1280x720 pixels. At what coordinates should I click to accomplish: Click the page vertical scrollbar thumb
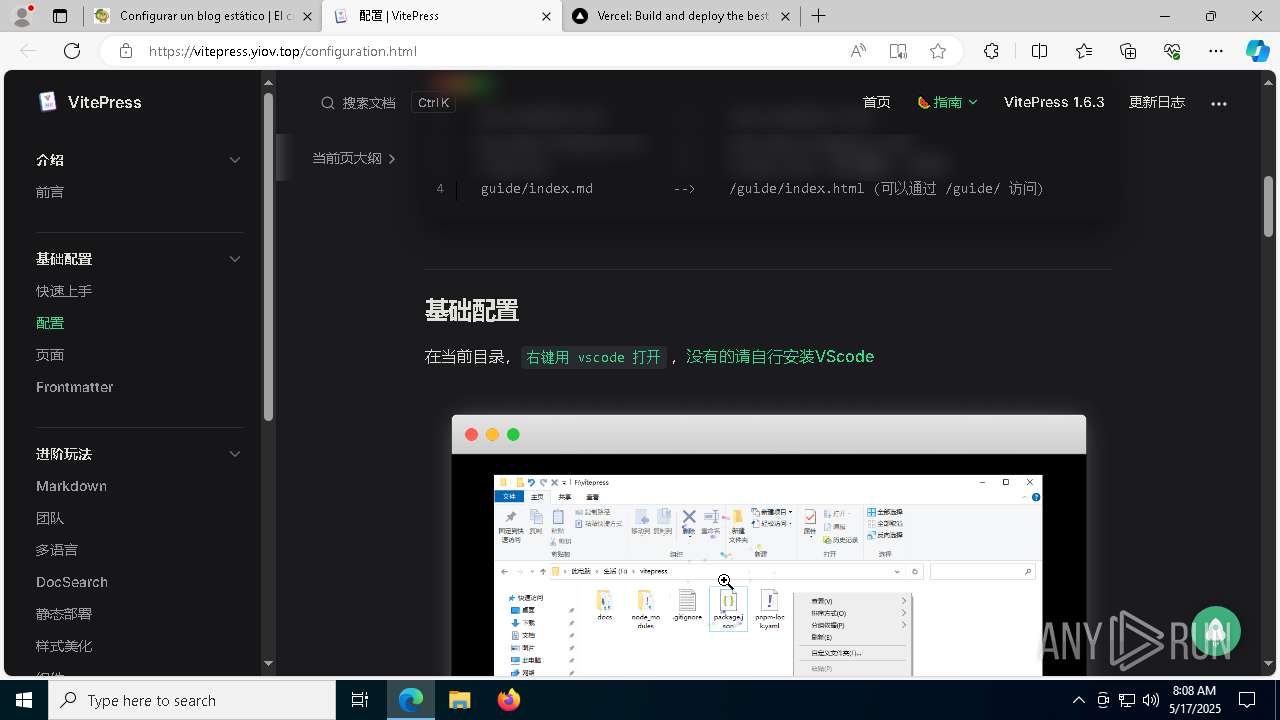[x=1268, y=206]
